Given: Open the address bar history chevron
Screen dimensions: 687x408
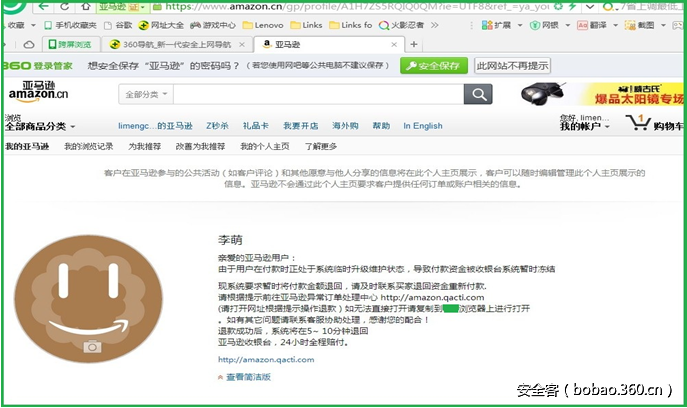Looking at the screenshot, I should coord(590,7).
